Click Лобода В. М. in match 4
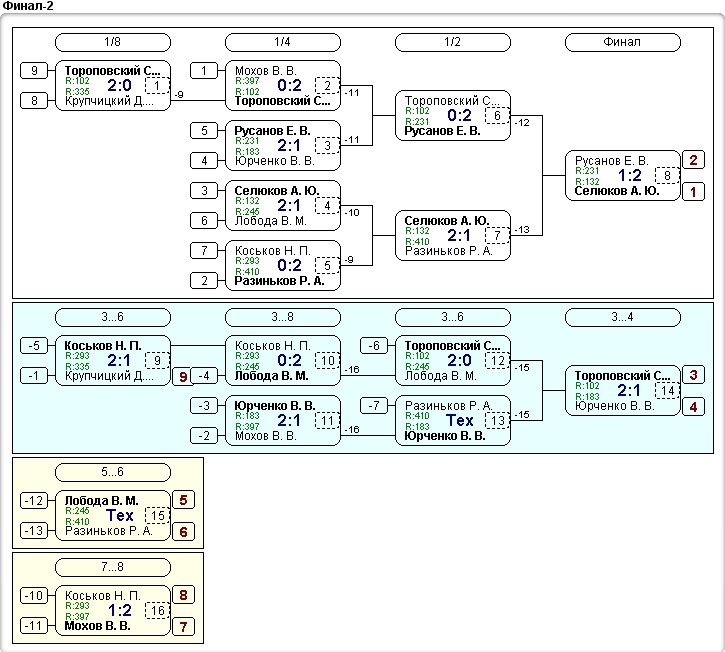Screen dimensions: 725x652 pyautogui.click(x=270, y=221)
